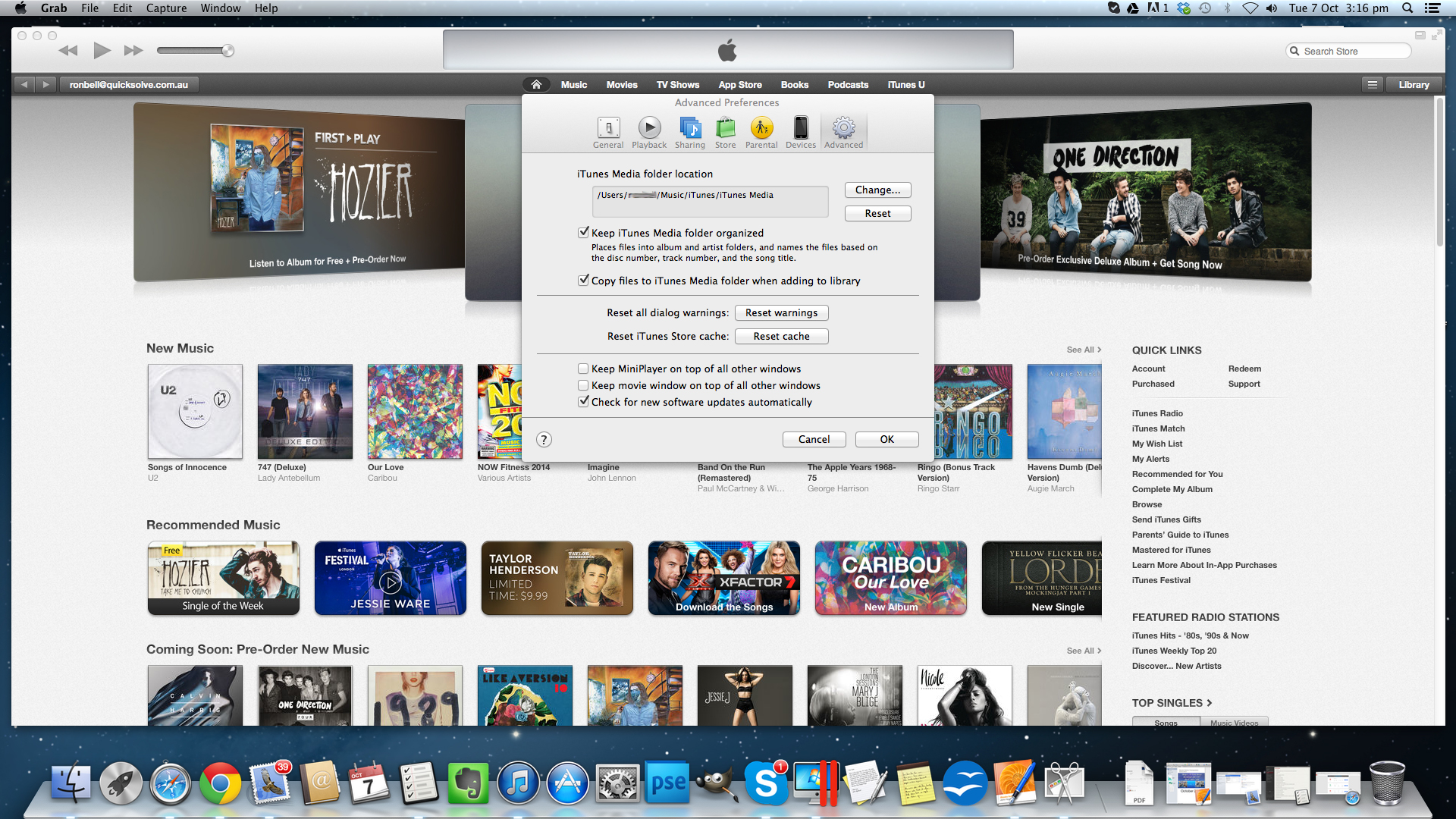Click Change... media folder button

point(878,190)
